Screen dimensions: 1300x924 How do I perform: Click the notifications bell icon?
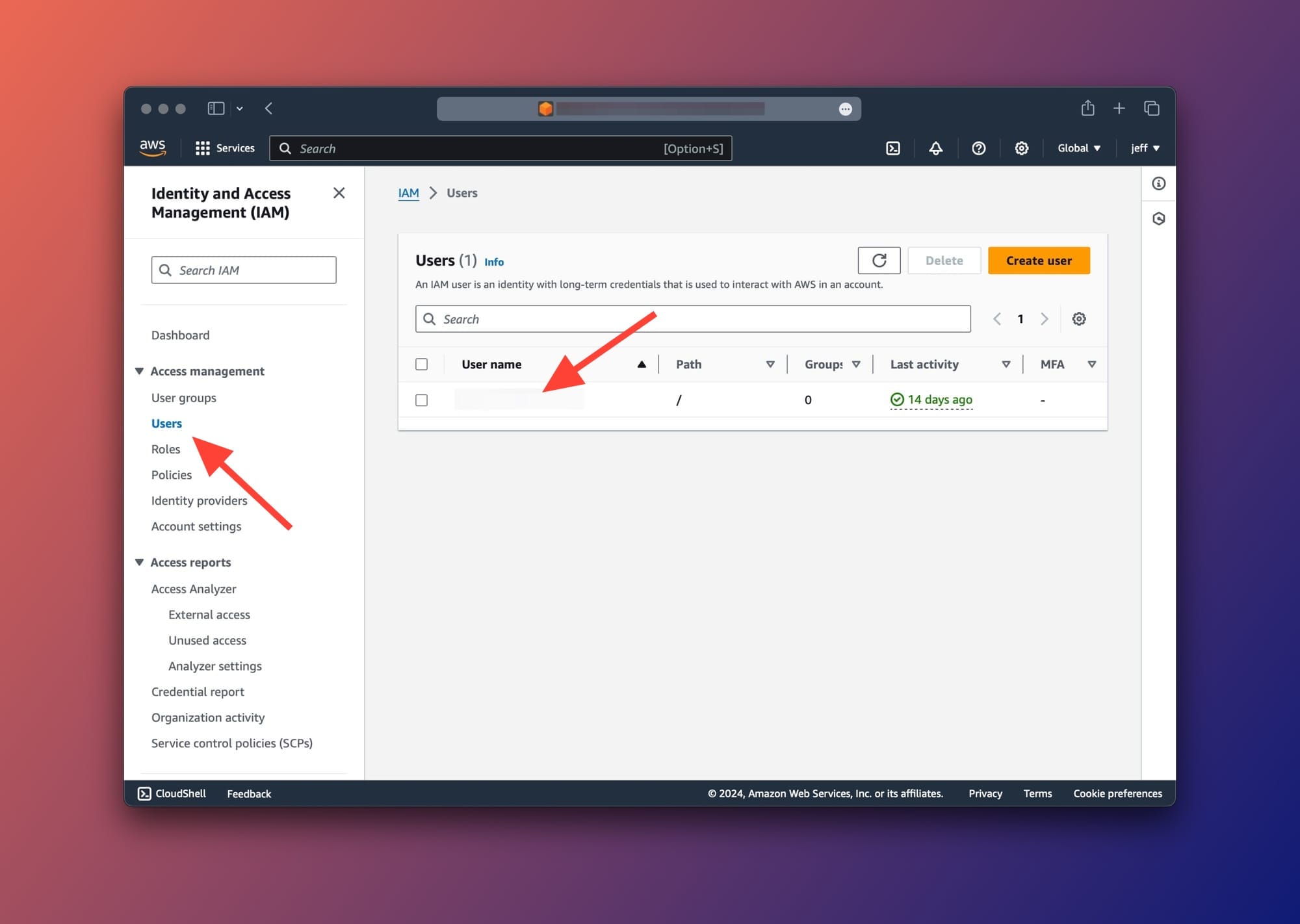[936, 148]
